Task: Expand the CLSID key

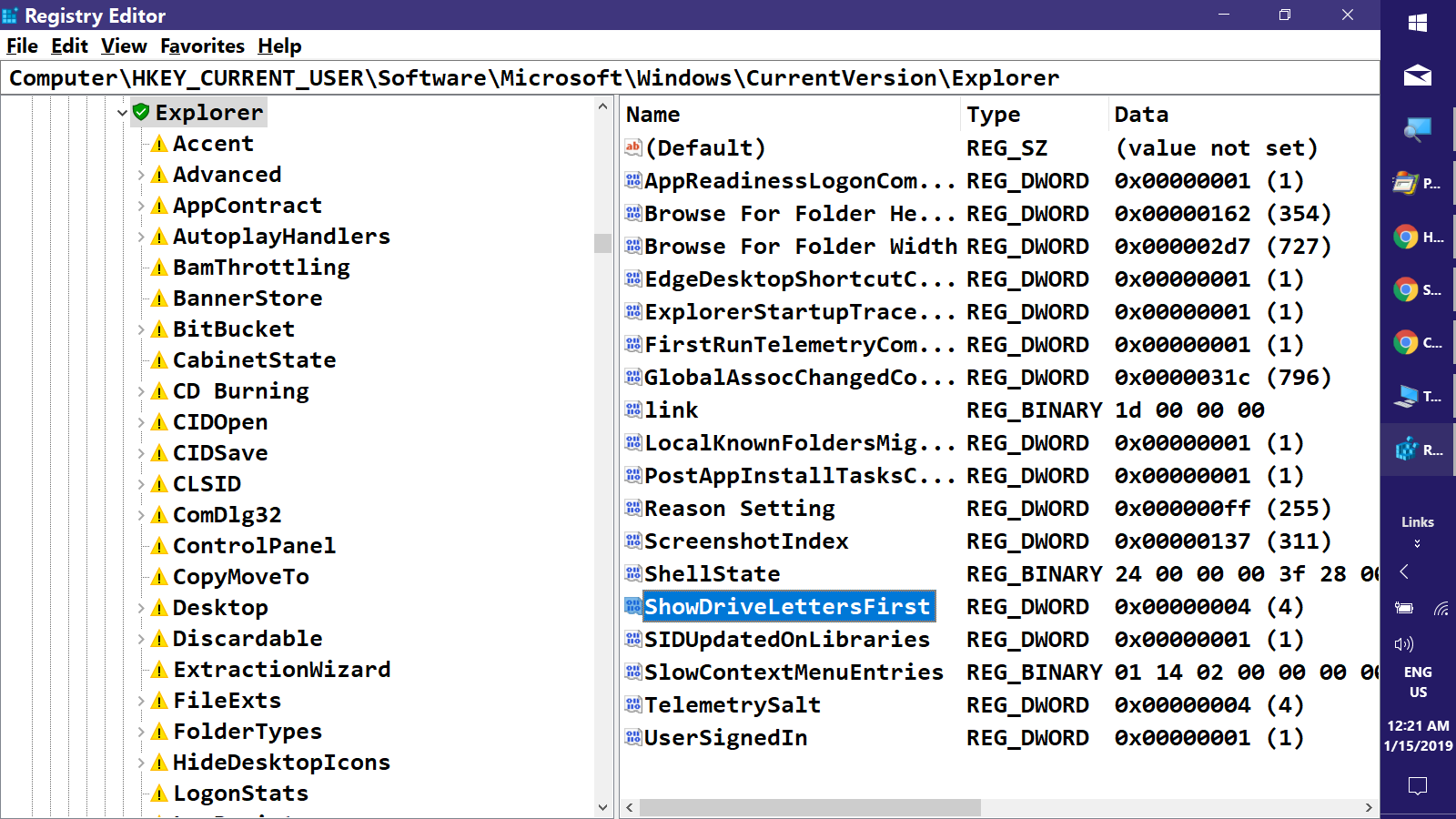Action: [141, 484]
